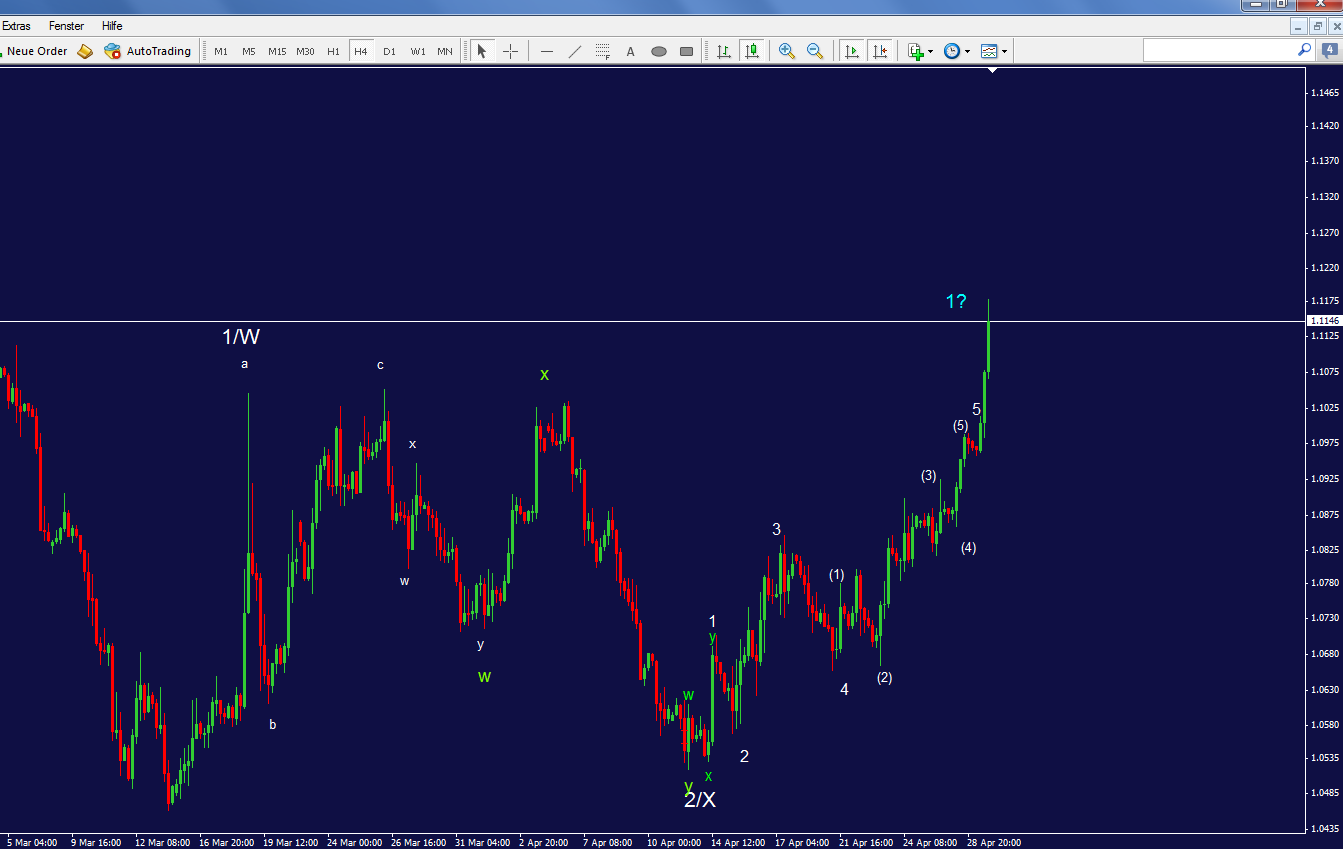Open the Extras menu

click(17, 26)
